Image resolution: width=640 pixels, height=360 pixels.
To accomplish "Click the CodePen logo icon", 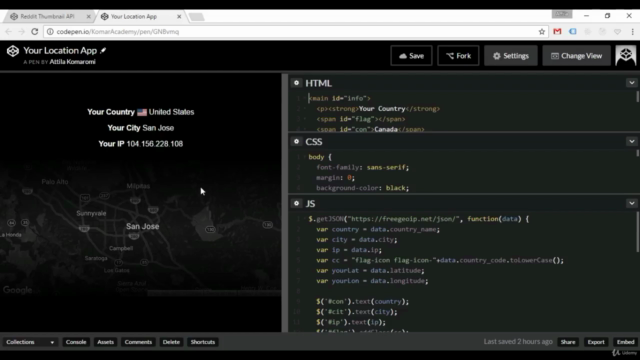I will 13,51.
